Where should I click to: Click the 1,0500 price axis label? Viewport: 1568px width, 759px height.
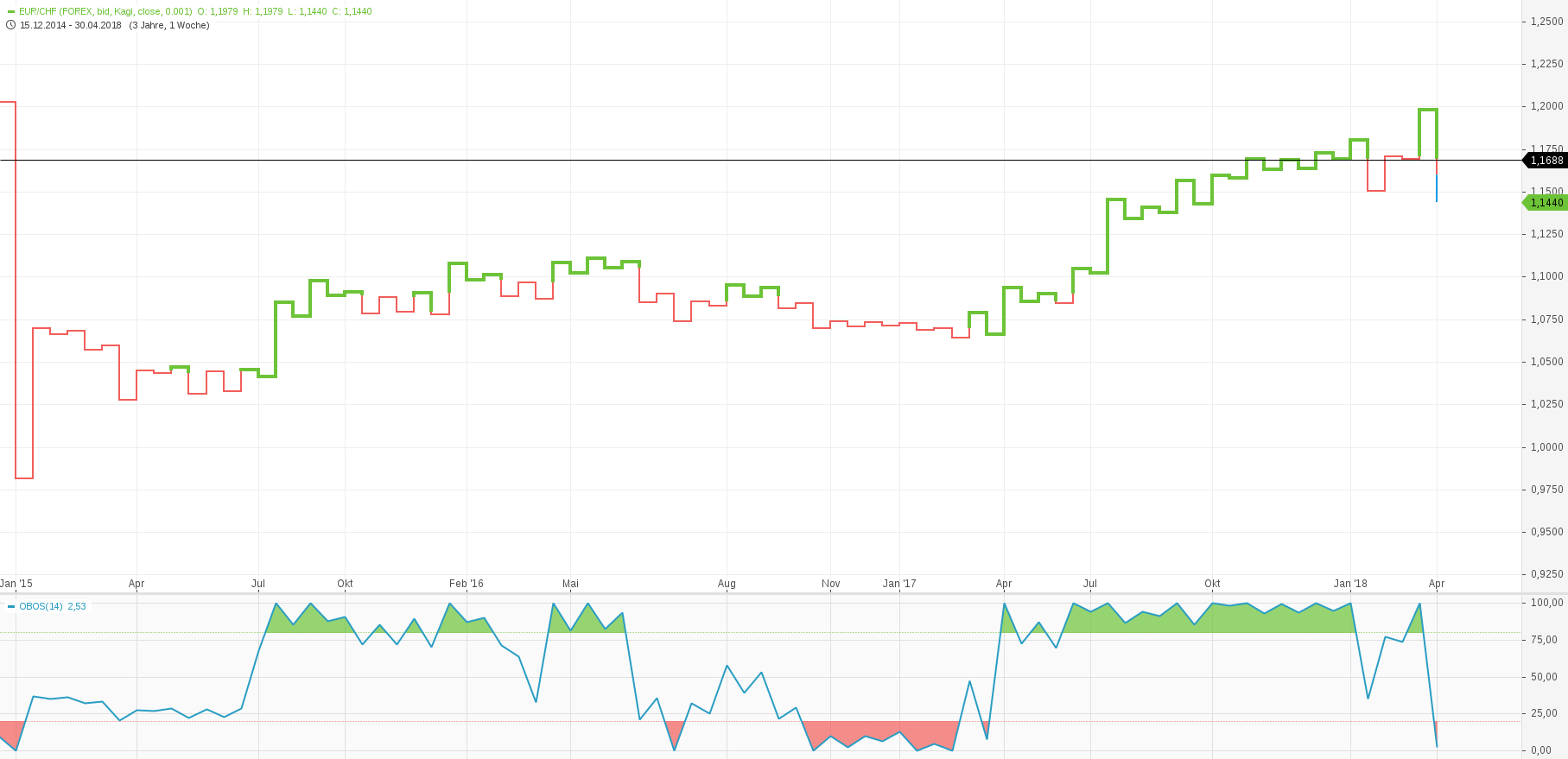pos(1546,362)
